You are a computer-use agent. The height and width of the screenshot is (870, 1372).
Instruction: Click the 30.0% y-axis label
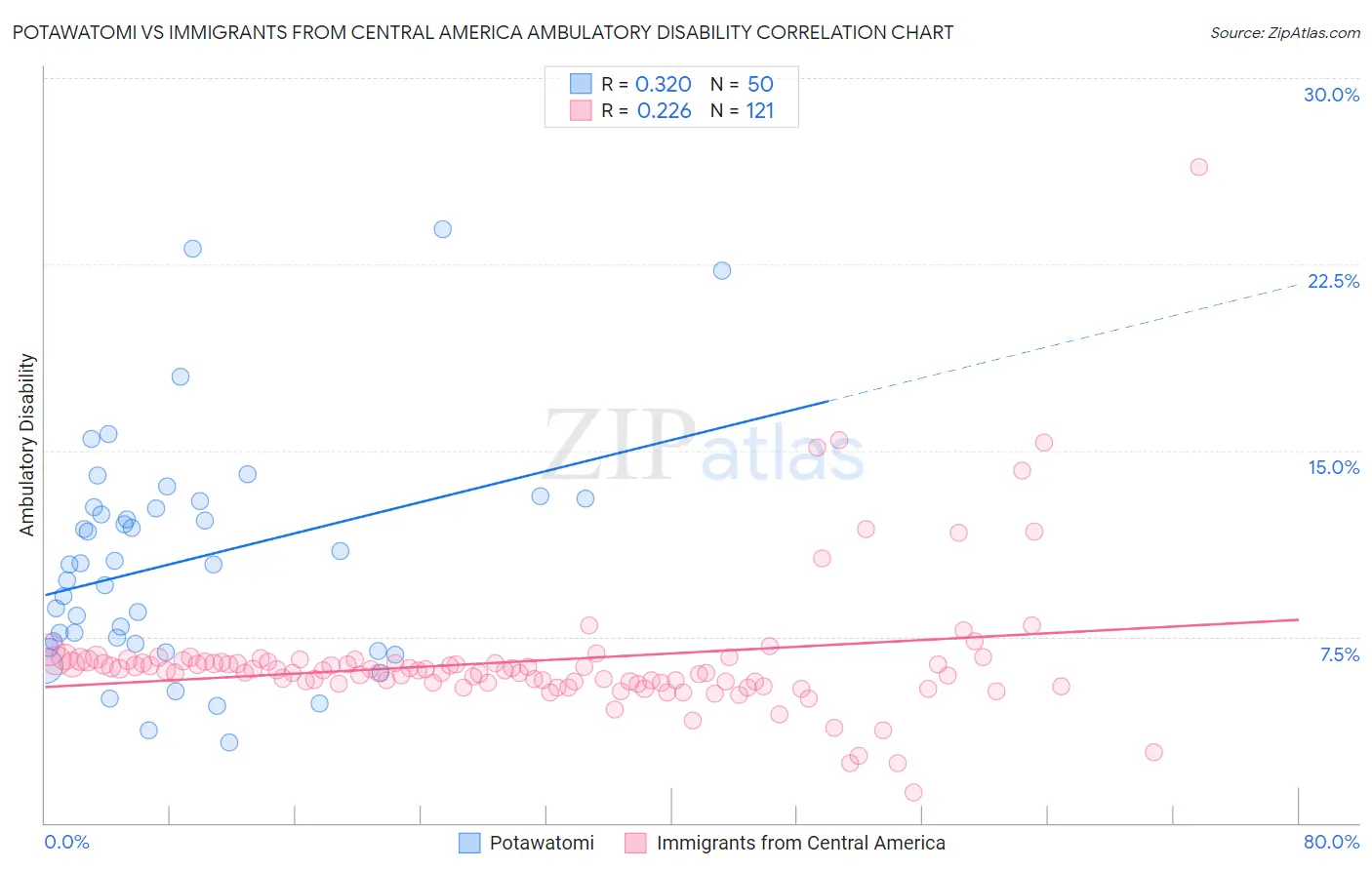(1331, 95)
